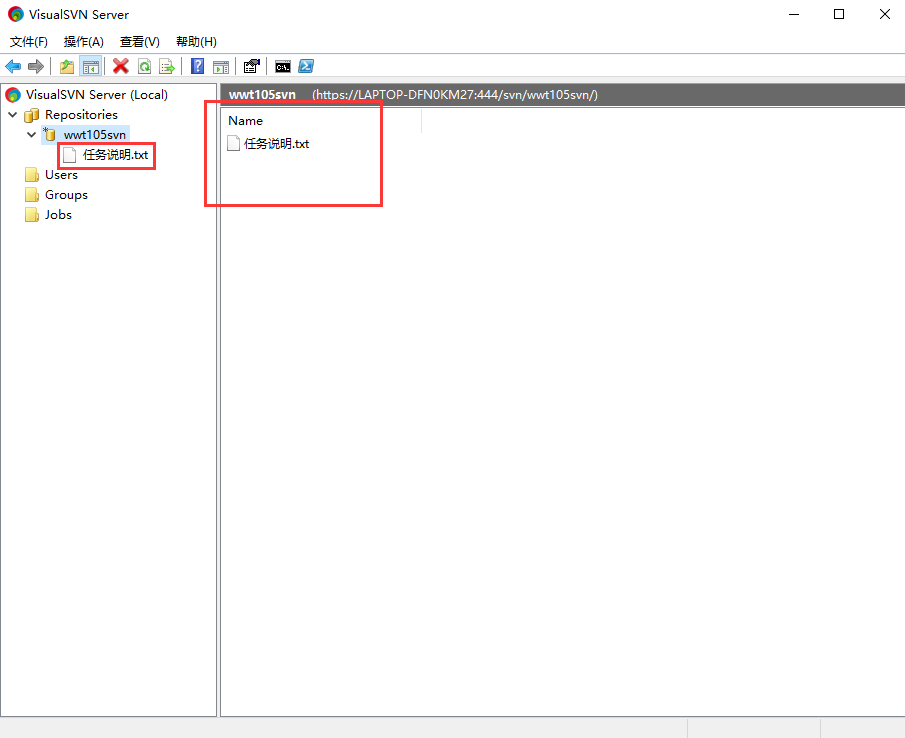905x738 pixels.
Task: Collapse the Repositories tree node
Action: [12, 115]
